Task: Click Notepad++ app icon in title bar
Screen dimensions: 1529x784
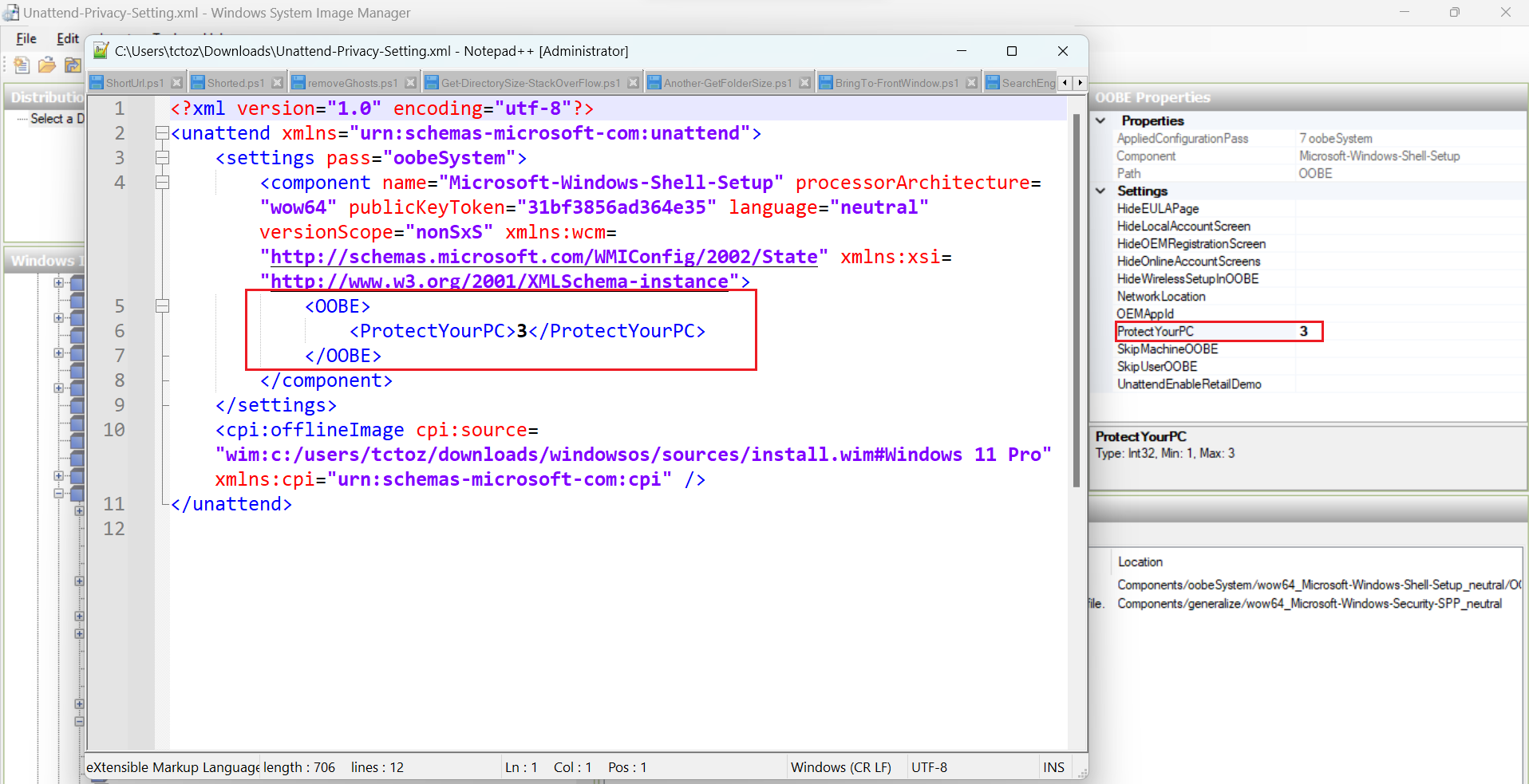Action: coord(101,51)
